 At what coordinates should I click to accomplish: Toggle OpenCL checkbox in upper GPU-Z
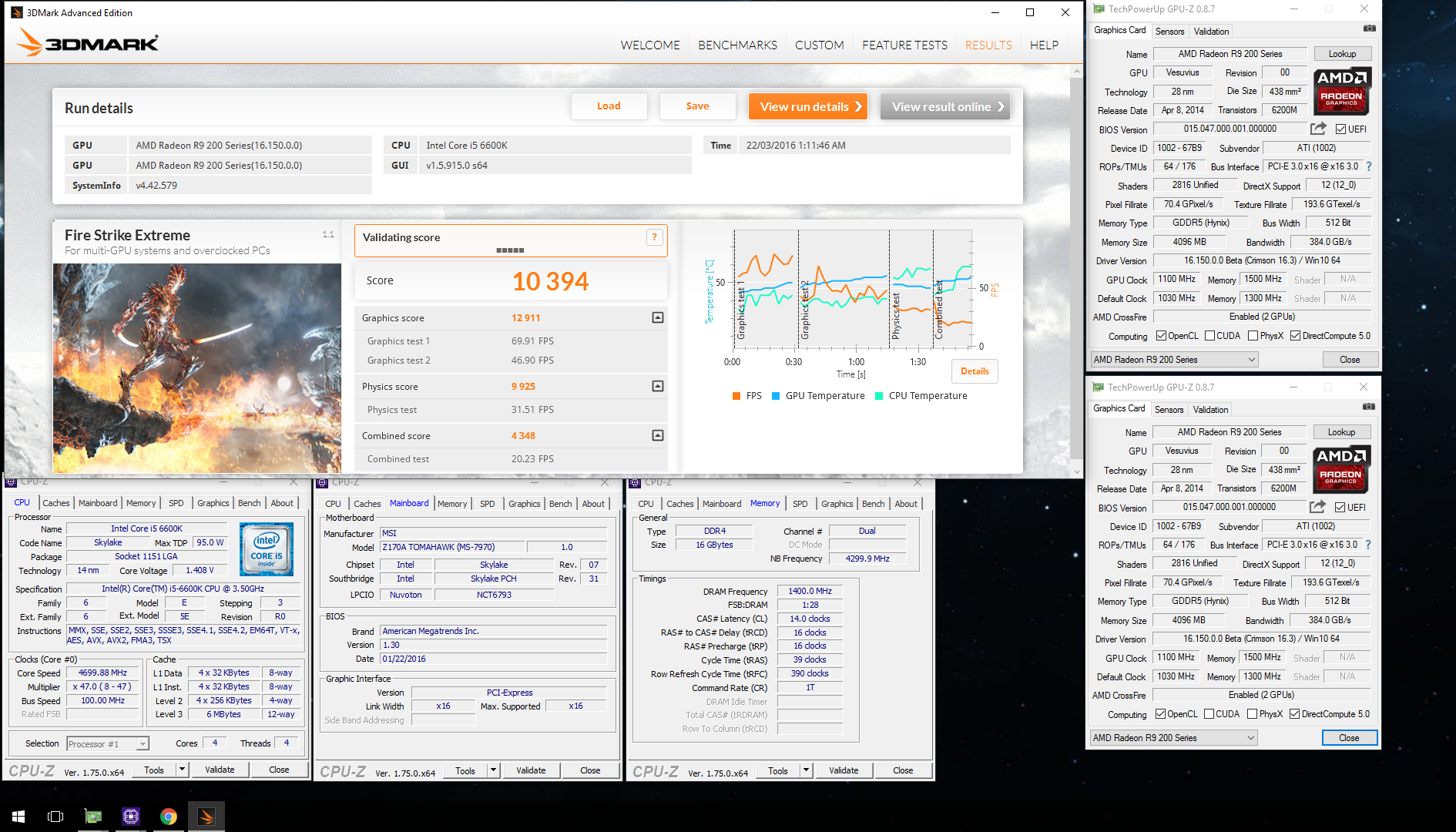(1162, 336)
